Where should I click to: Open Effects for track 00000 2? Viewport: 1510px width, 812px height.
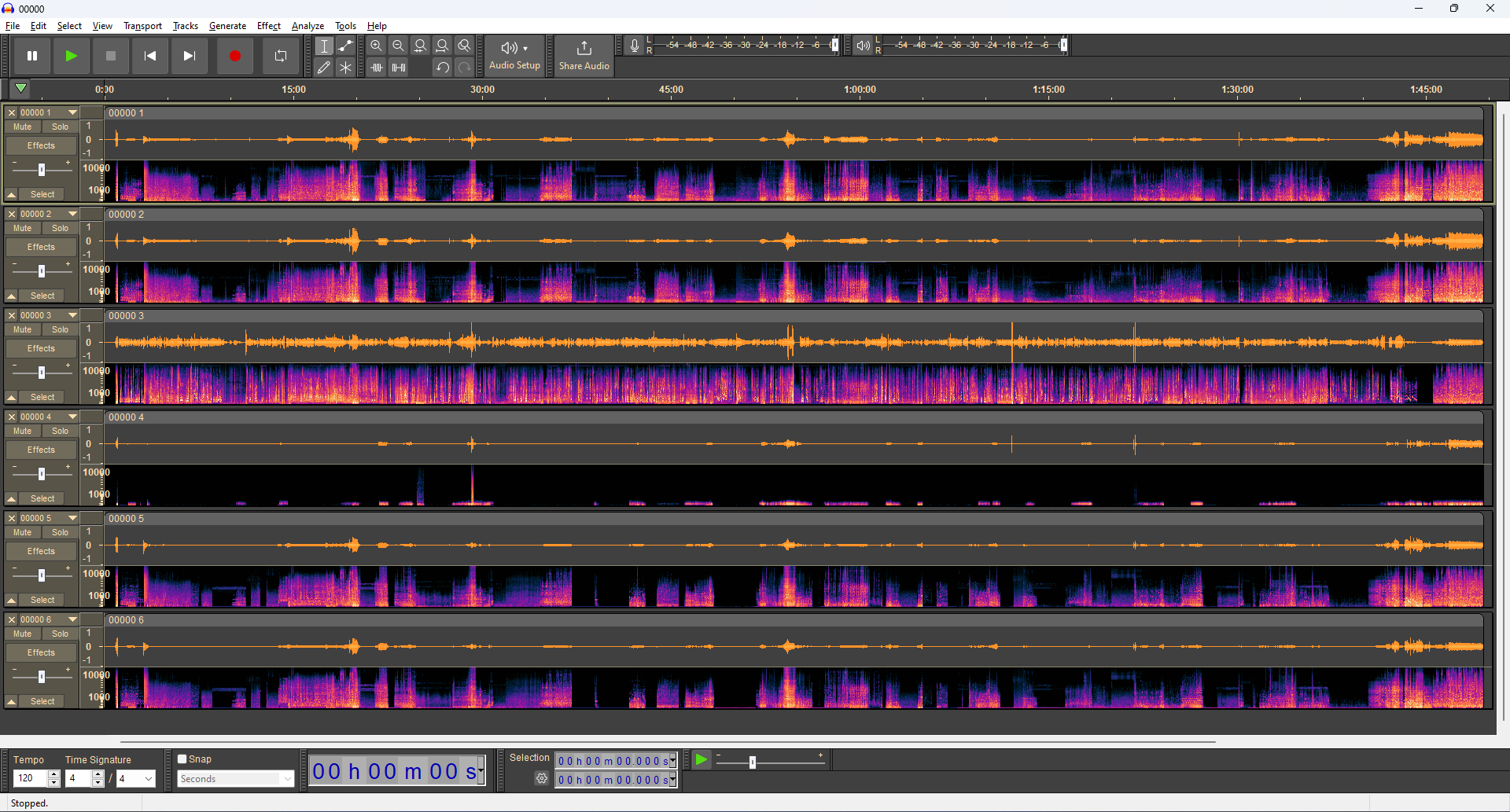click(x=41, y=247)
